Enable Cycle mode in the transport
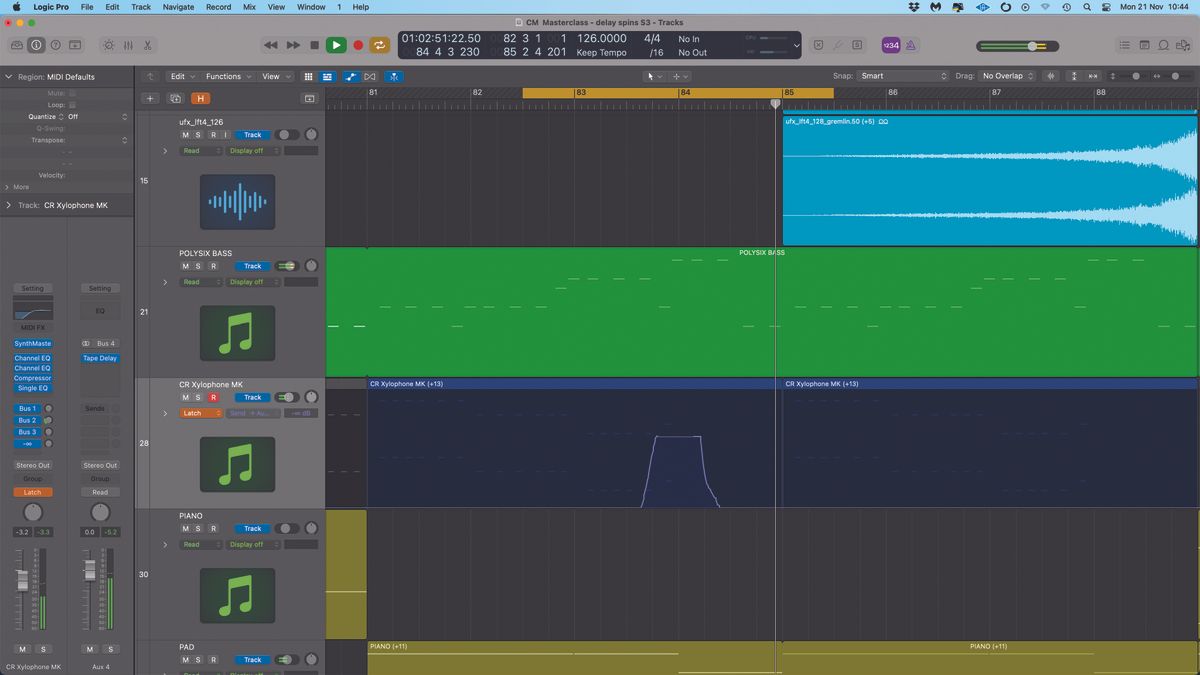This screenshot has width=1200, height=675. point(380,45)
